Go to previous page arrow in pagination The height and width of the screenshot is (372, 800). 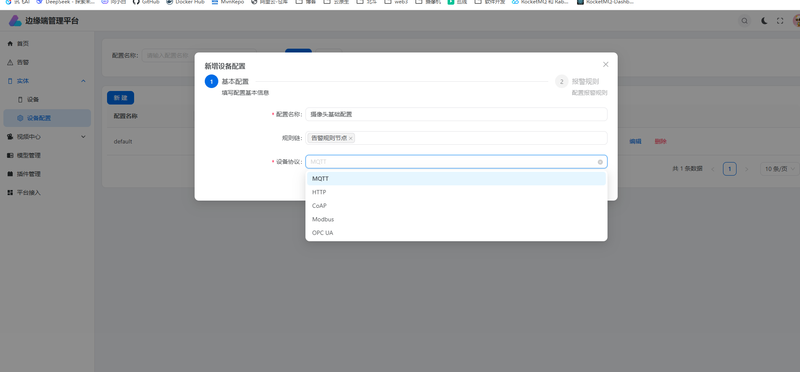713,169
